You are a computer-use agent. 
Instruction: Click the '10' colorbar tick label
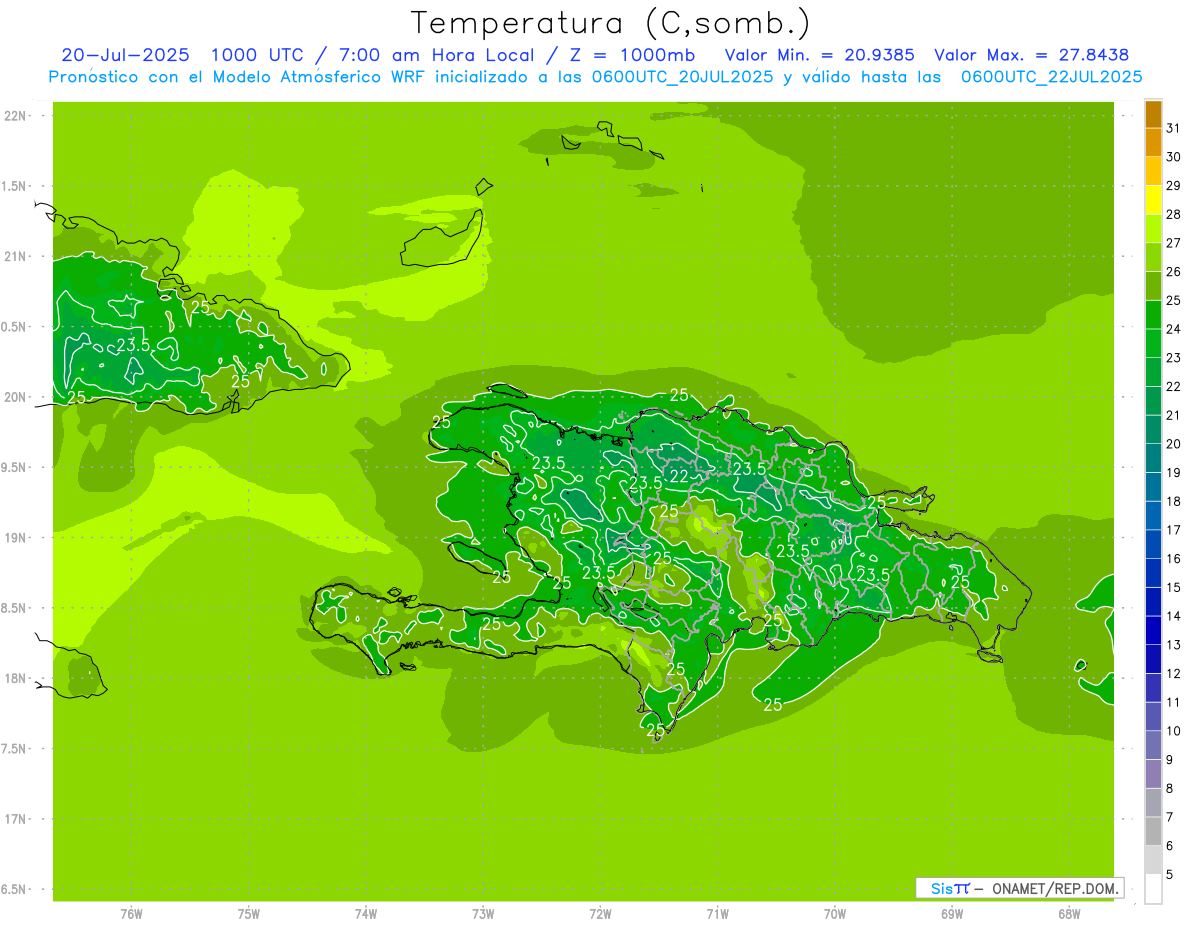1173,731
